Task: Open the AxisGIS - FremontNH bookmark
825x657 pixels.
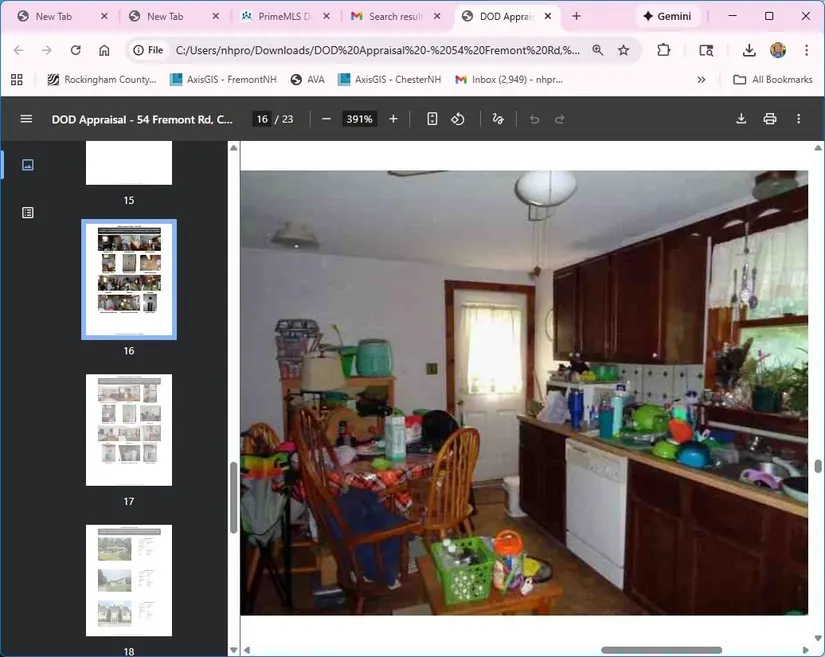Action: coord(225,80)
